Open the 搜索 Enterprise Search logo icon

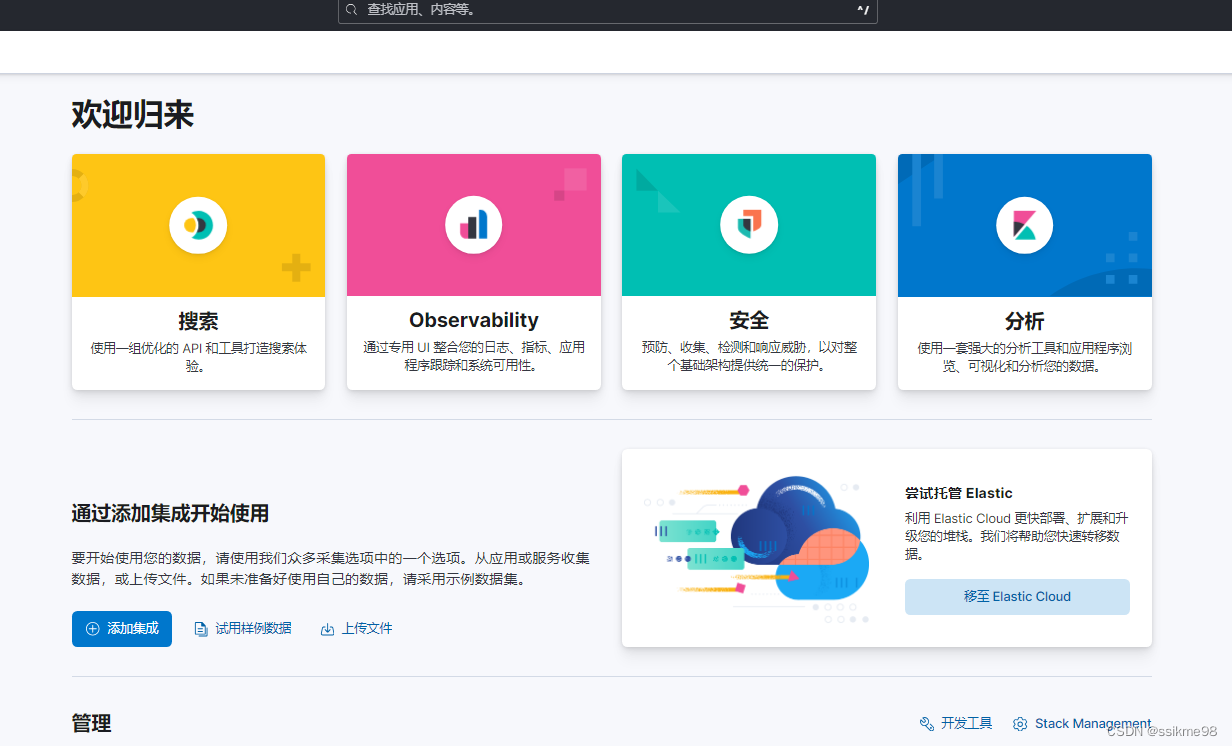tap(198, 225)
